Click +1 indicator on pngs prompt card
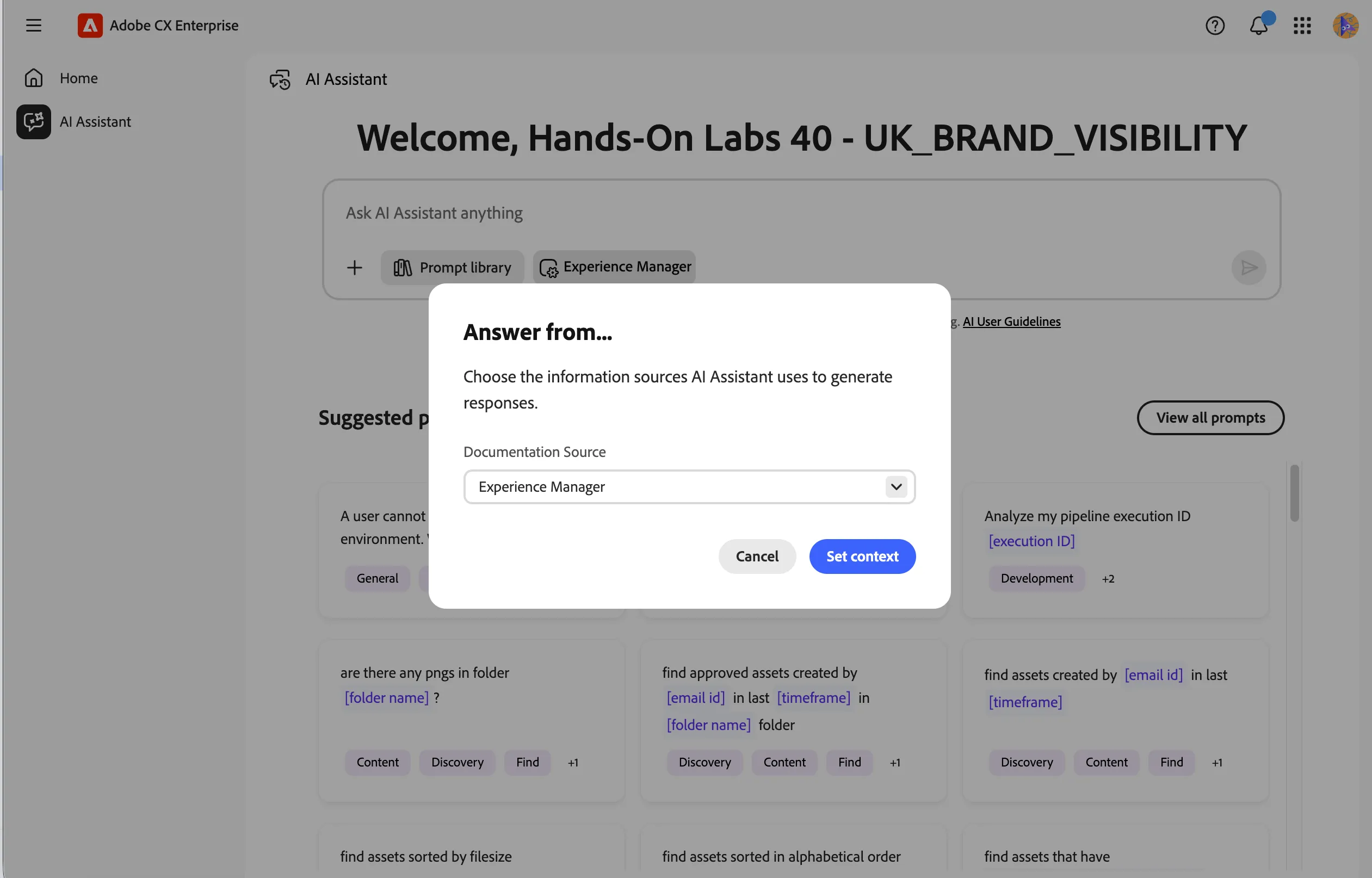The width and height of the screenshot is (1372, 878). point(573,763)
